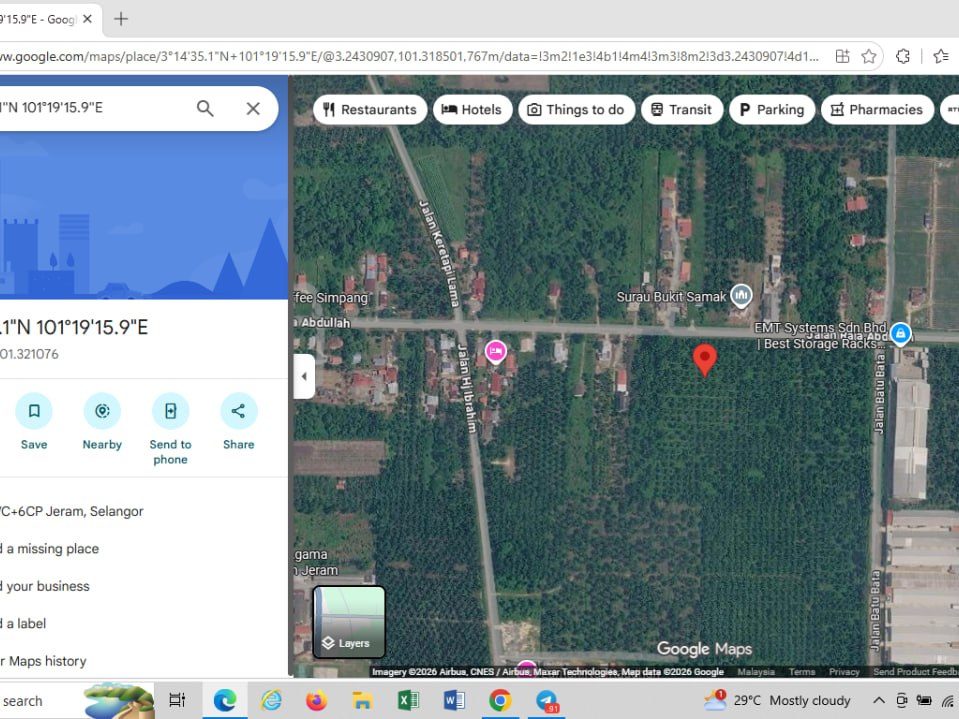
Task: Close the Google Maps browser tab
Action: tap(87, 19)
